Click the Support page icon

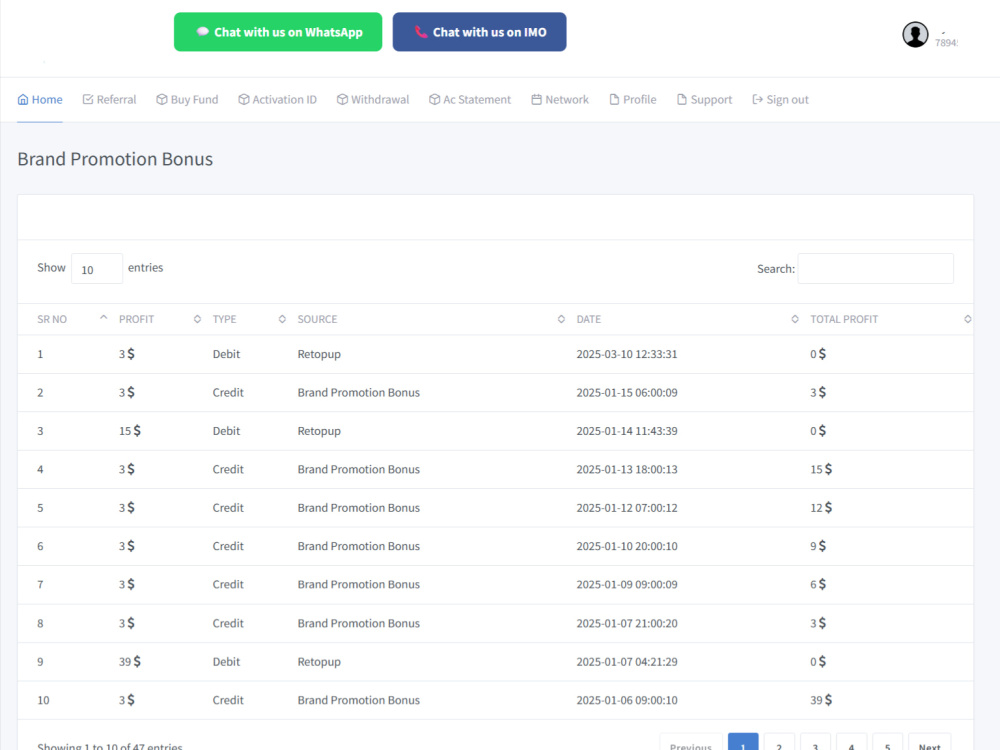[x=682, y=99]
